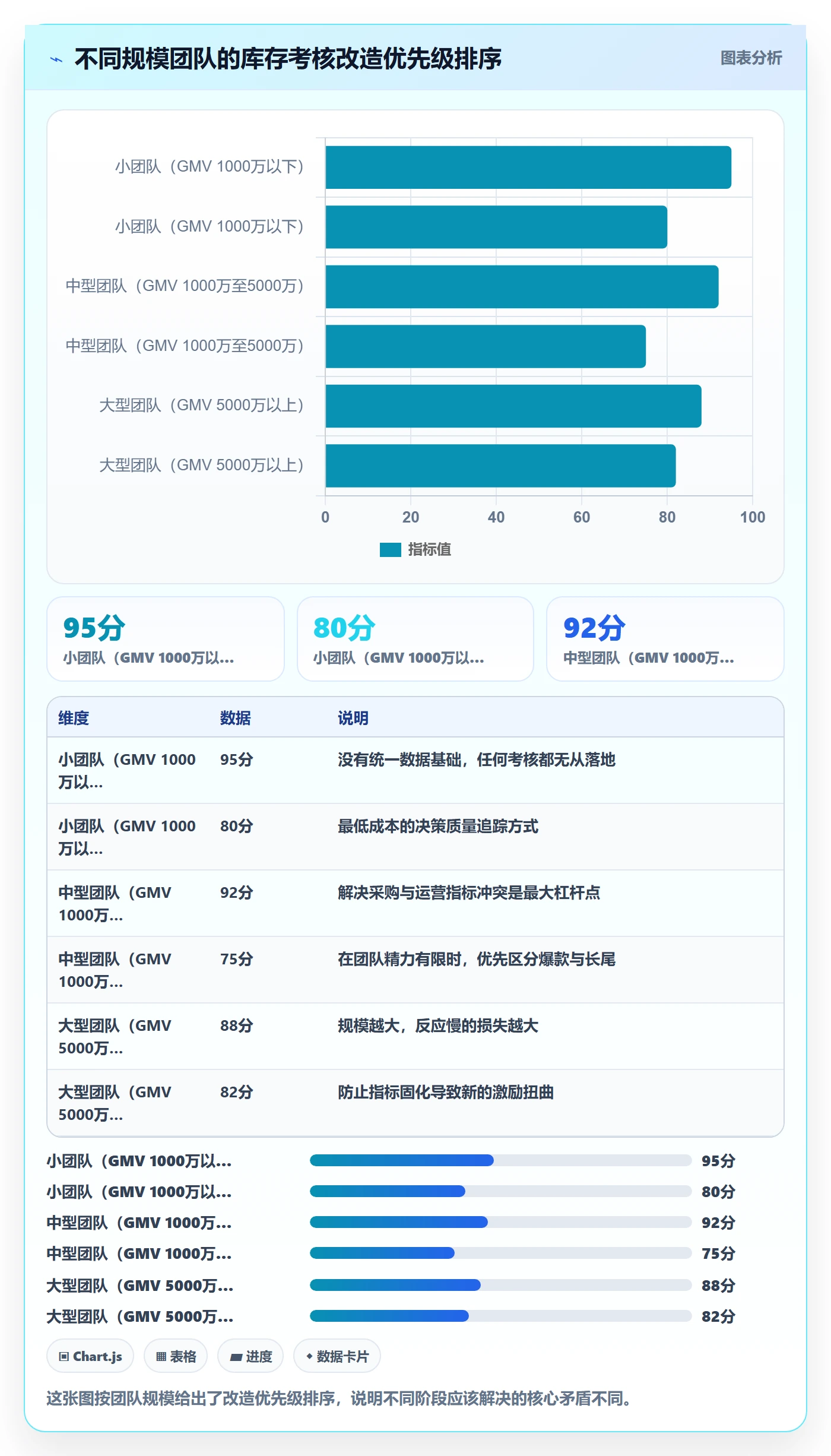Screen dimensions: 831x1456
Task: Click the lightning icon beside the title
Action: (56, 59)
